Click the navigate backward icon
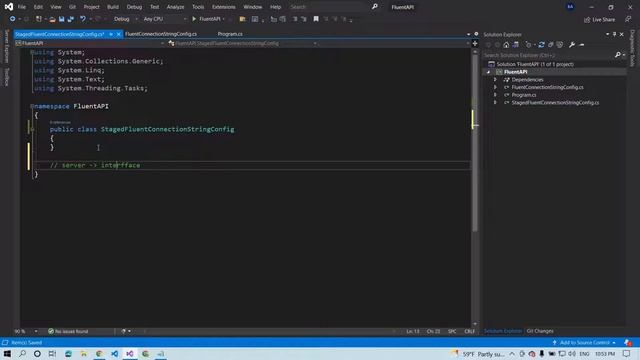Viewport: 640px width, 360px height. tap(12, 19)
